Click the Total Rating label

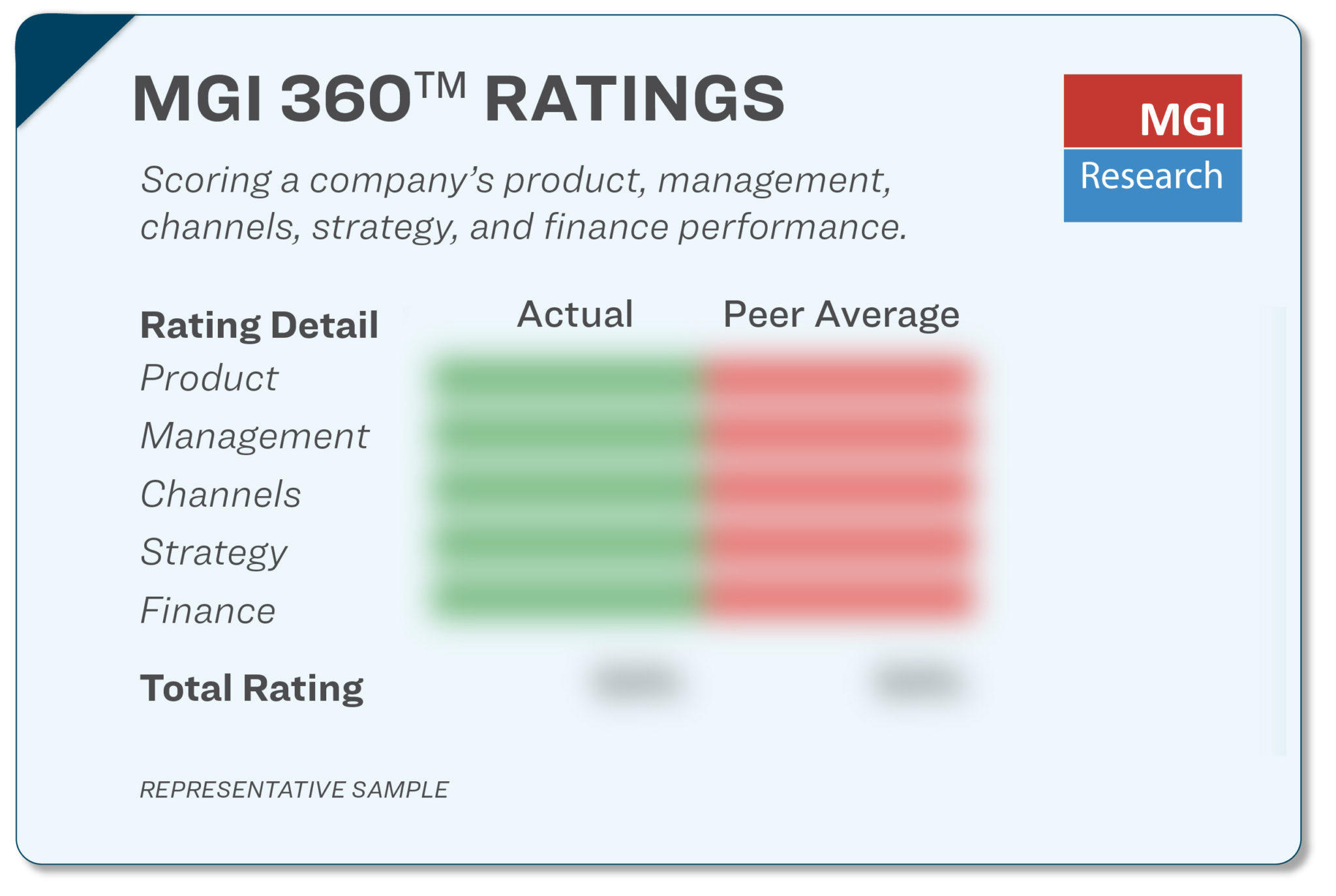tap(251, 689)
